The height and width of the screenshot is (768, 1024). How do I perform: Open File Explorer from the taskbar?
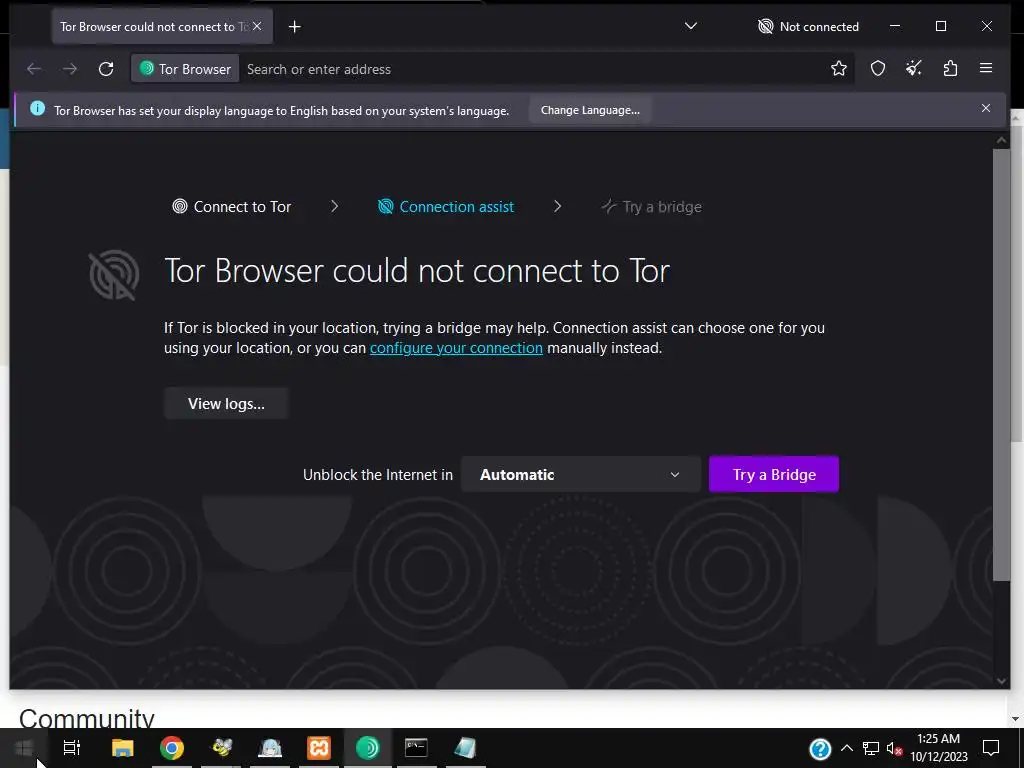[x=122, y=748]
